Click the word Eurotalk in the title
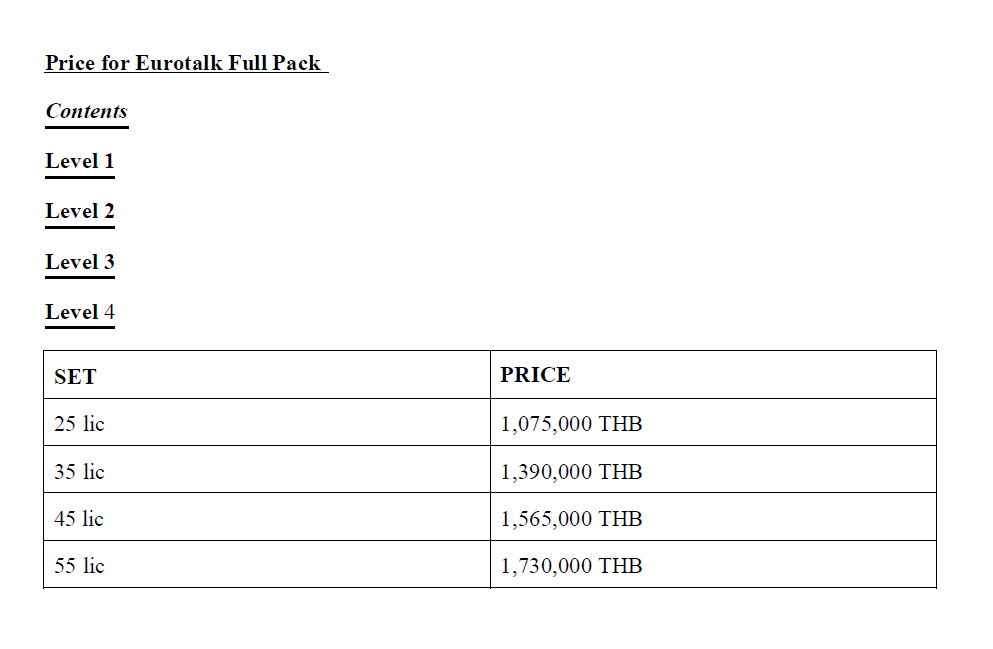The image size is (993, 649). pos(179,63)
